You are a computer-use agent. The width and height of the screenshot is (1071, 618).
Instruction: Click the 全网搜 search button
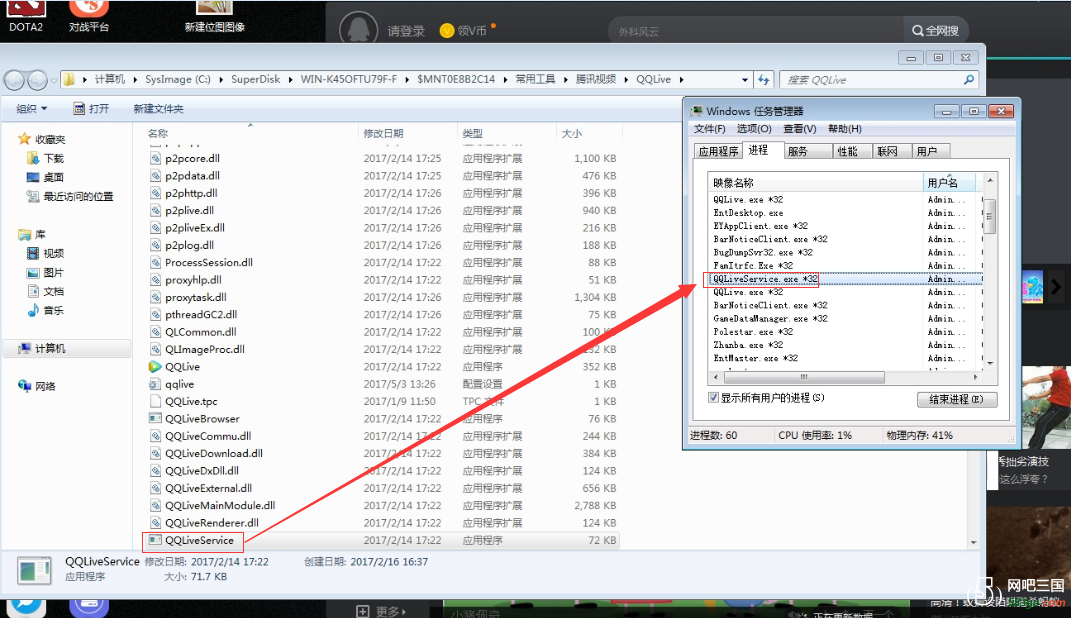[x=935, y=31]
